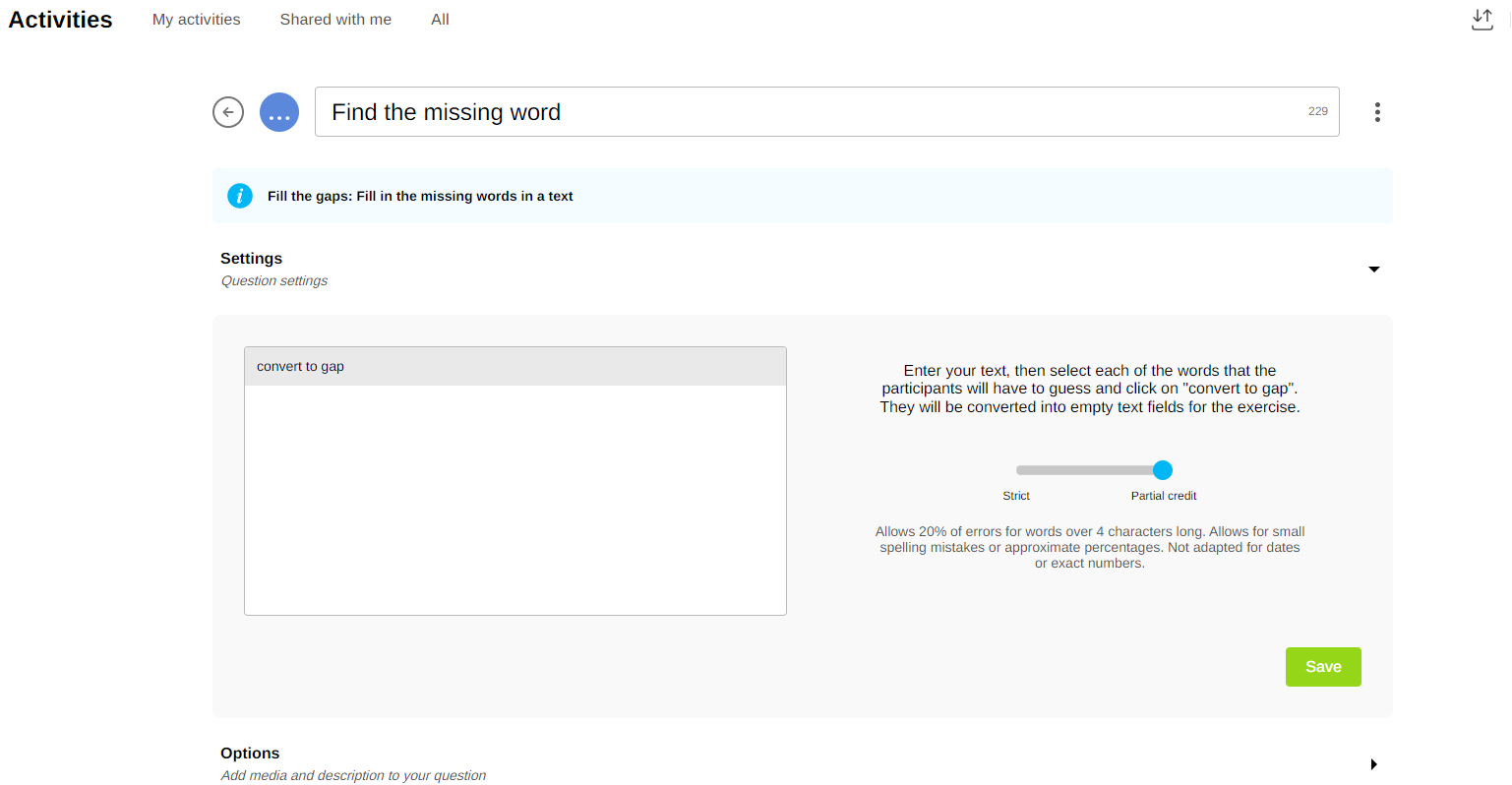
Task: Select the All tab
Action: pyautogui.click(x=440, y=20)
